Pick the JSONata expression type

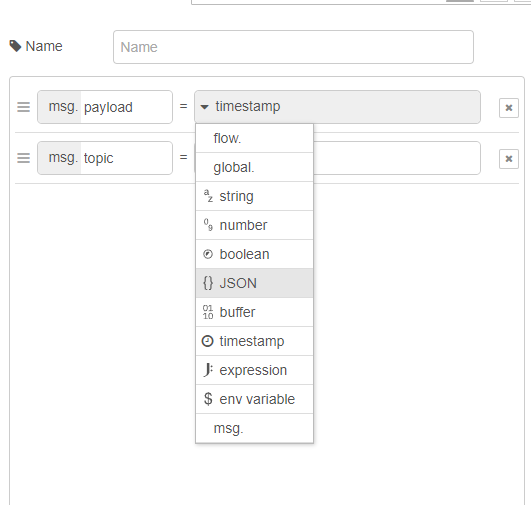coord(254,370)
